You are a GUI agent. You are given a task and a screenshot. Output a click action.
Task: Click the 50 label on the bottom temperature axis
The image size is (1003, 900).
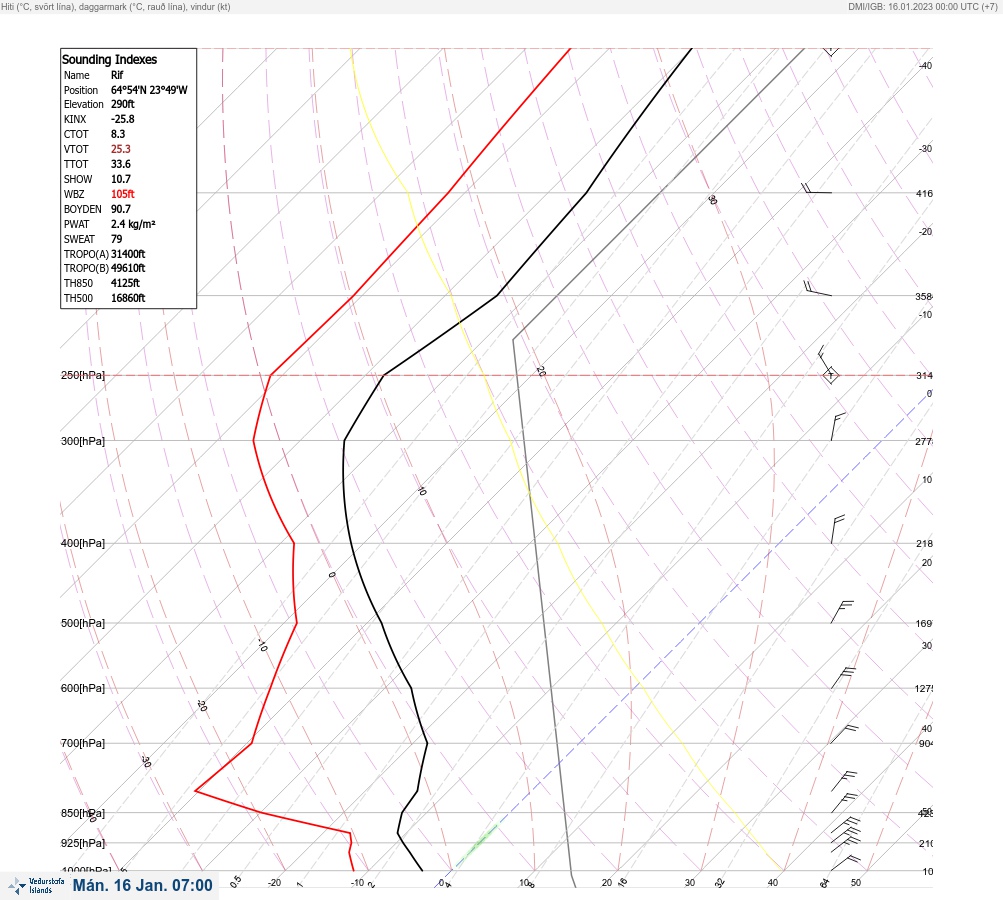[x=856, y=883]
